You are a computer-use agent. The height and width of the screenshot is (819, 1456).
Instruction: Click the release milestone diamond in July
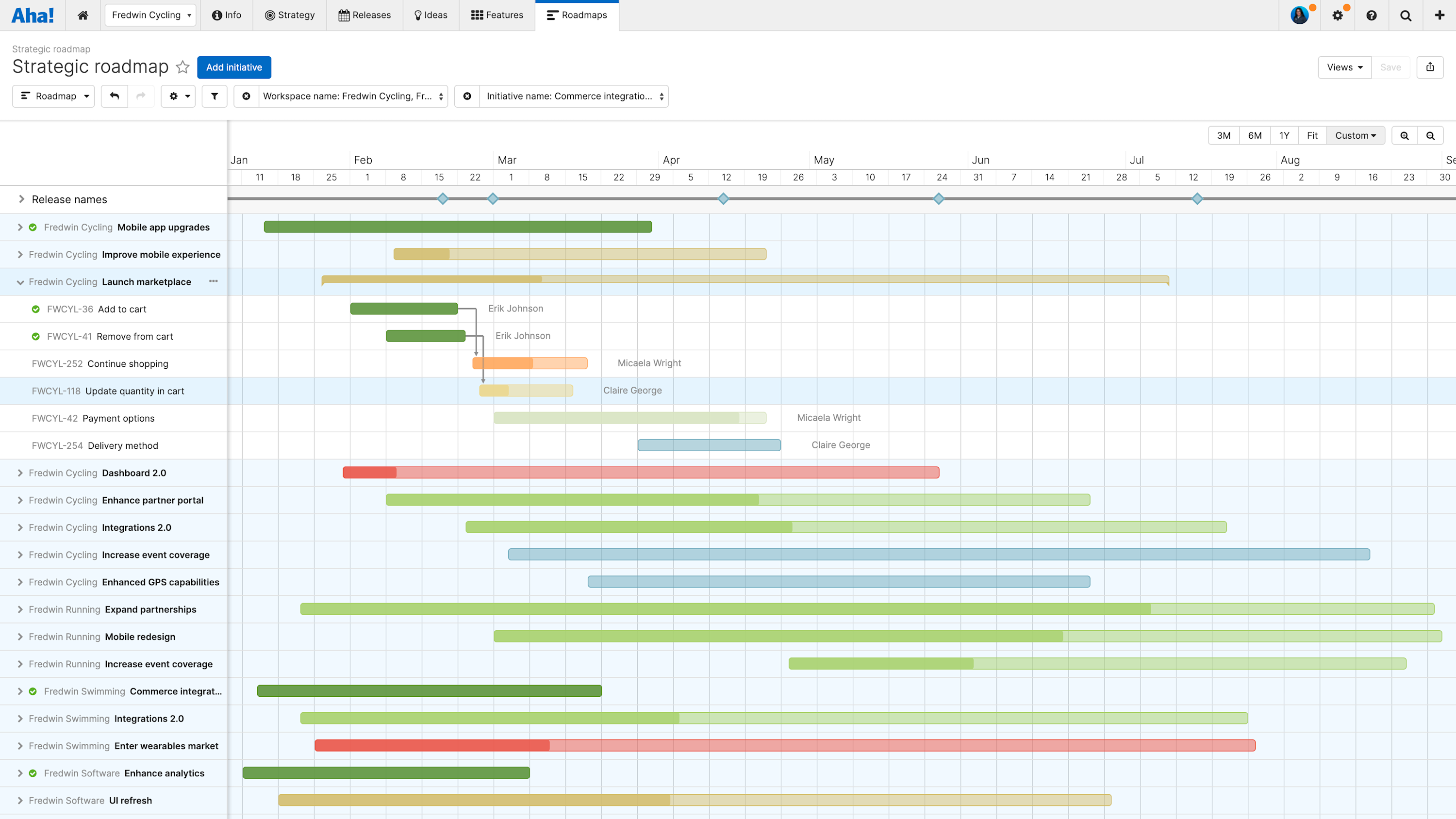pos(1197,198)
